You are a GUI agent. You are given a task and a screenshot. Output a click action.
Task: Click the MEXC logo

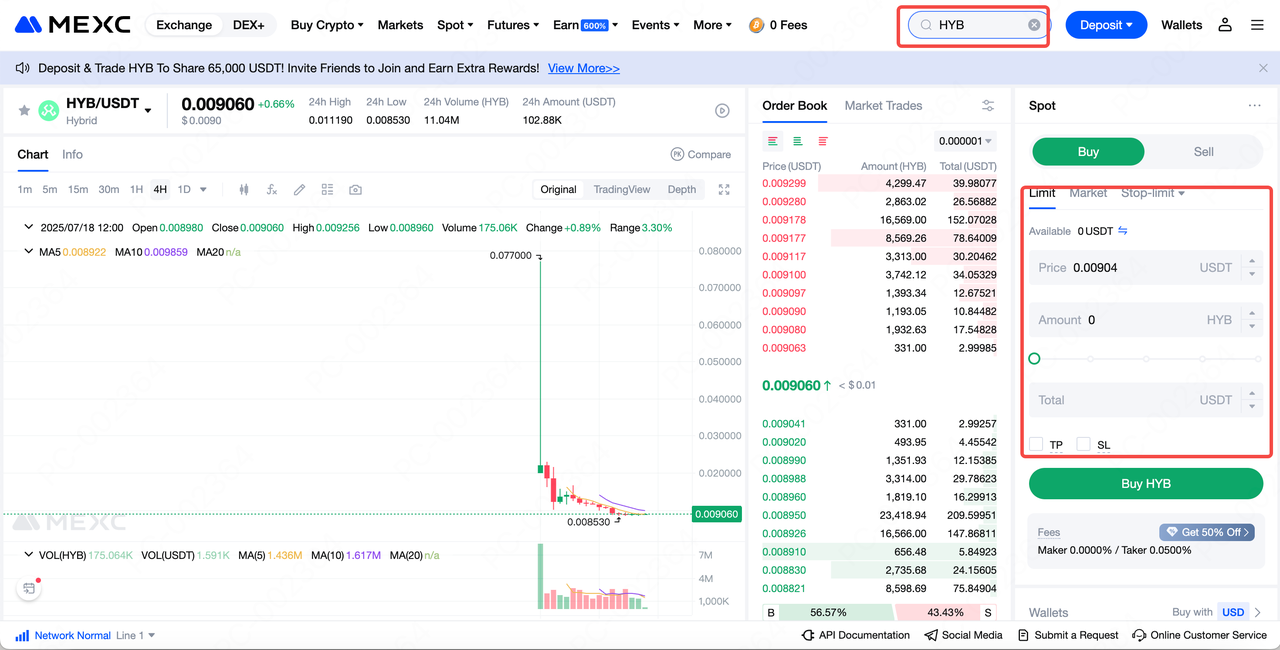click(x=73, y=25)
